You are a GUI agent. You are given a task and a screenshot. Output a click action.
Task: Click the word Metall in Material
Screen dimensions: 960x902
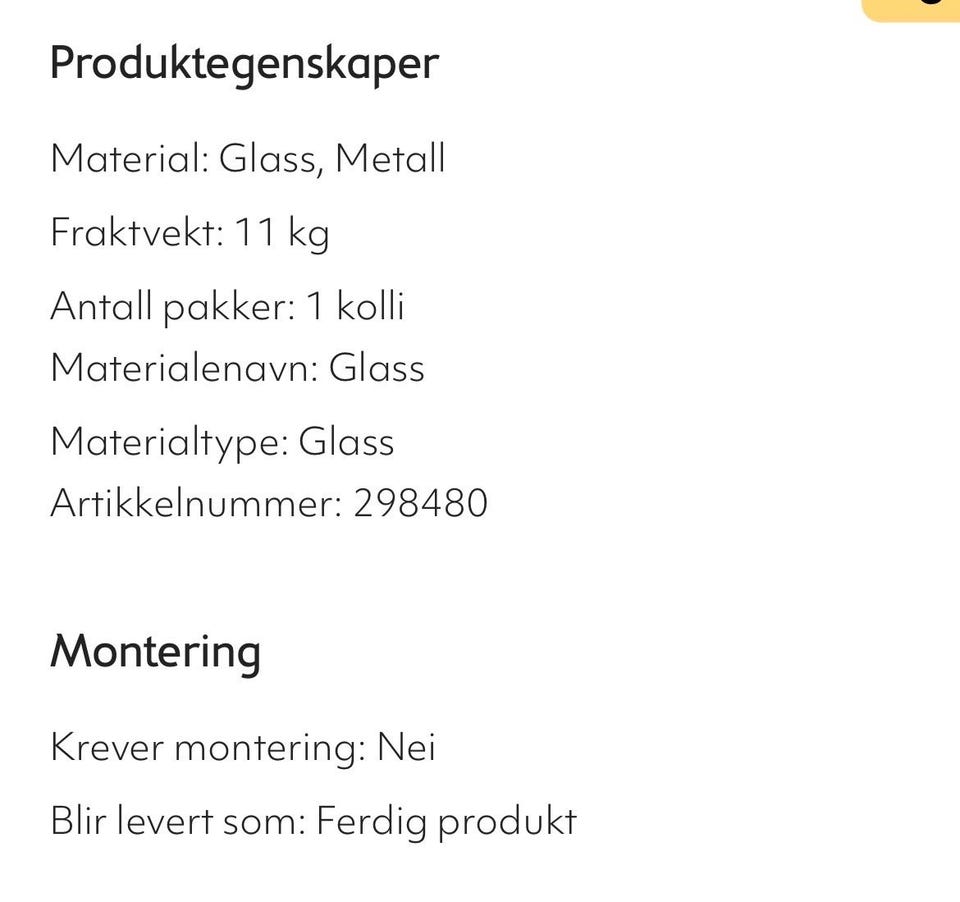click(x=389, y=159)
